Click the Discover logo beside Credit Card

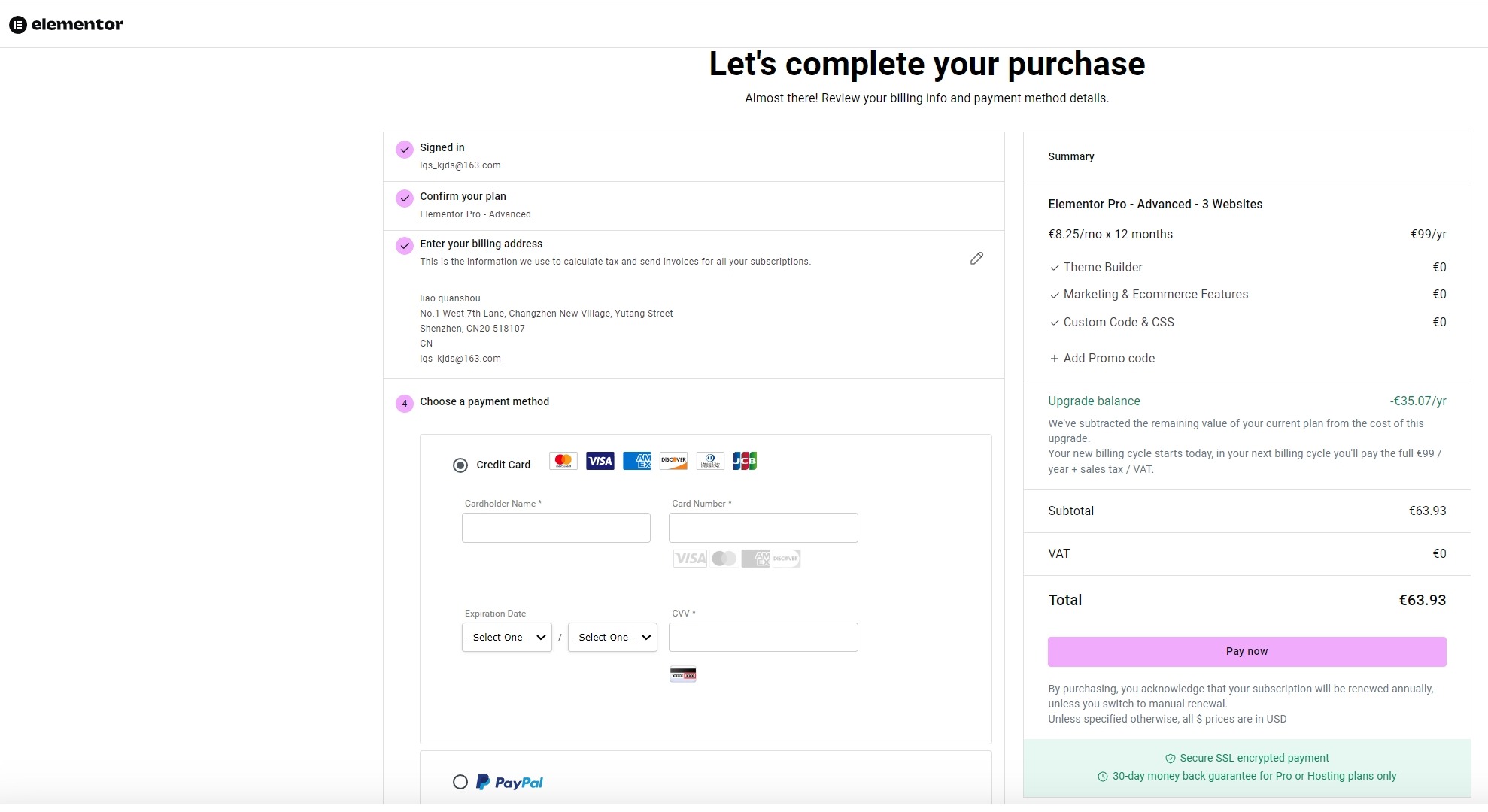pyautogui.click(x=673, y=461)
